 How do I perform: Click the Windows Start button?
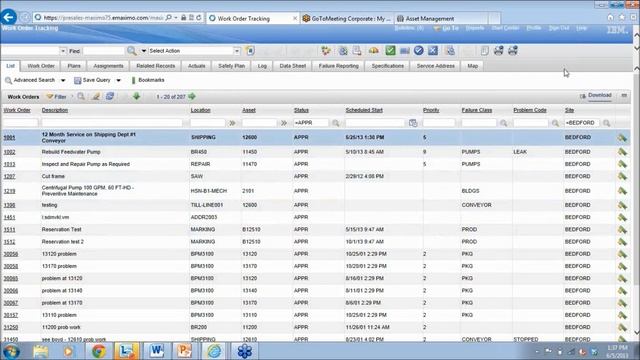coord(11,351)
